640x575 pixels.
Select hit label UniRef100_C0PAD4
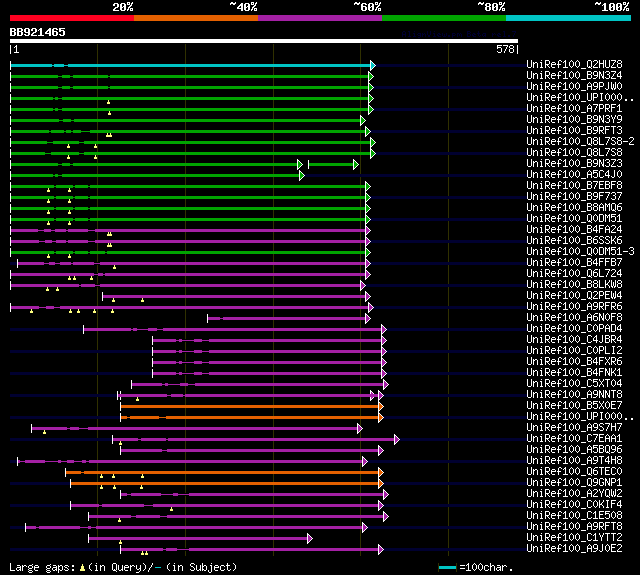pyautogui.click(x=574, y=329)
